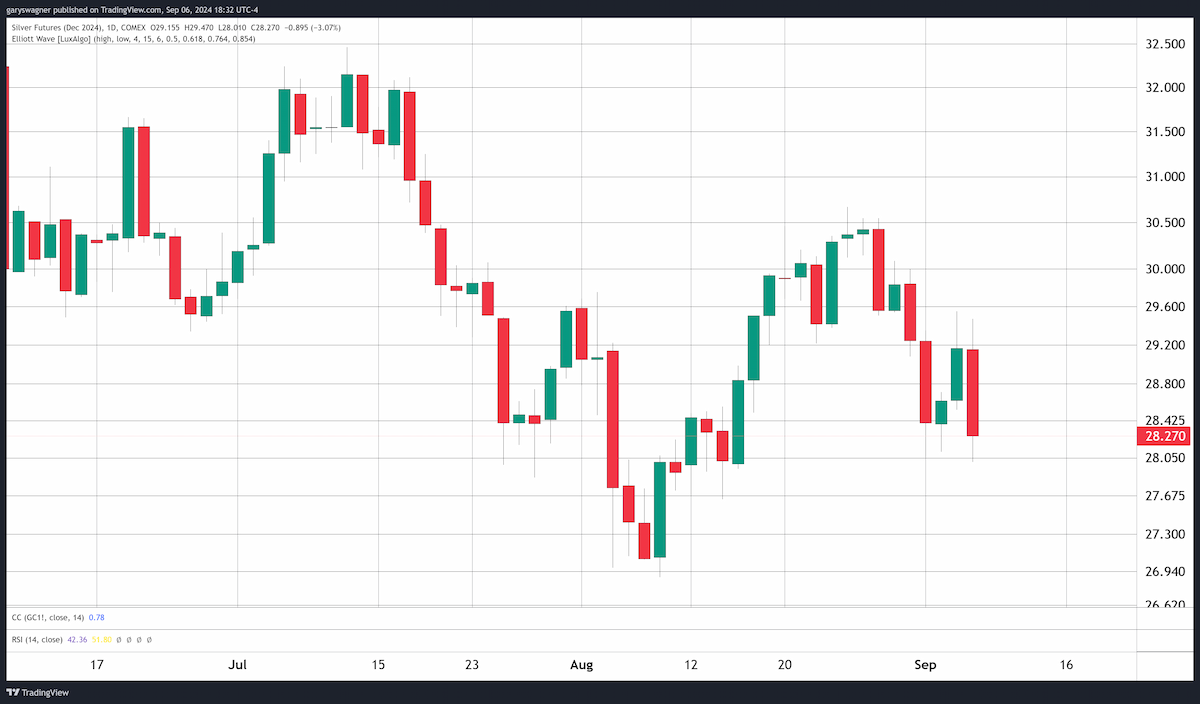Click the 26.940 price scale label
The image size is (1200, 704).
coord(1165,572)
